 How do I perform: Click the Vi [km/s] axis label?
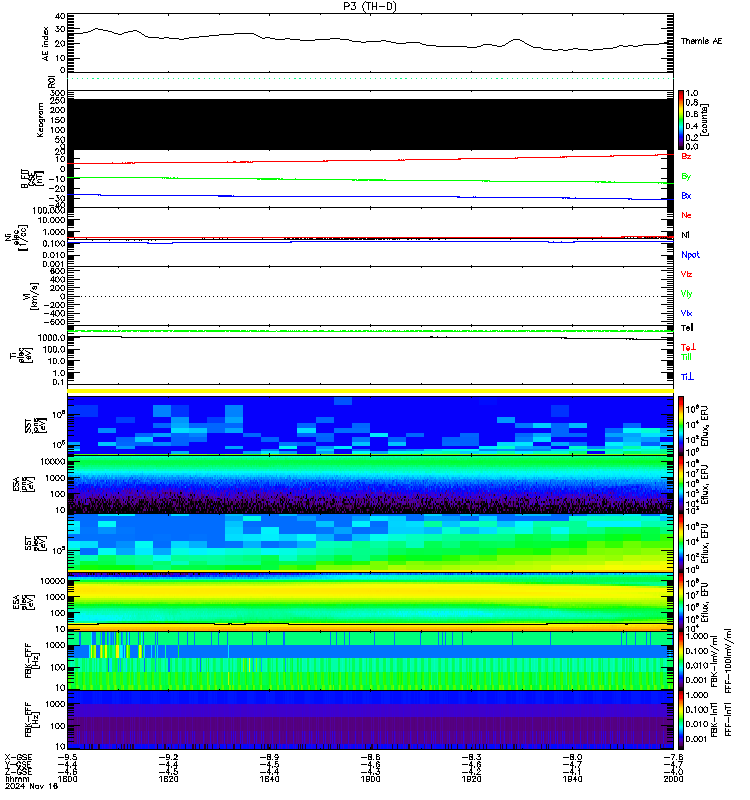click(30, 296)
